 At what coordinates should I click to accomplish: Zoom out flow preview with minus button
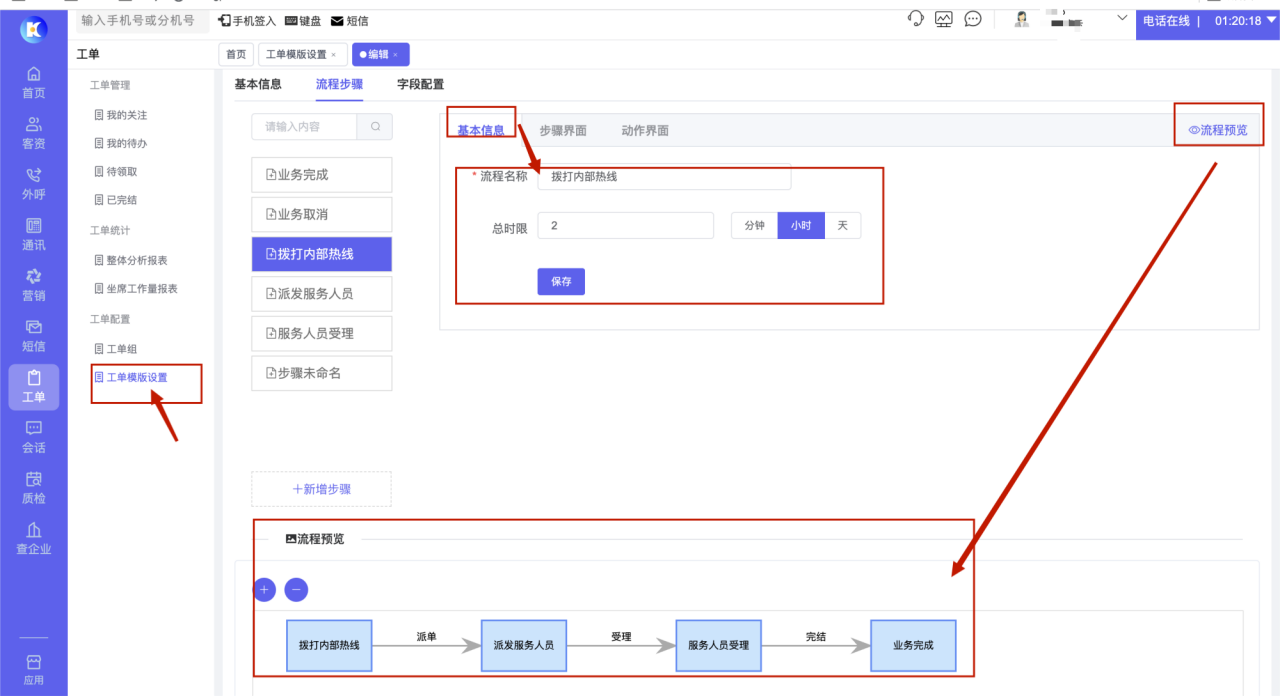coord(296,590)
